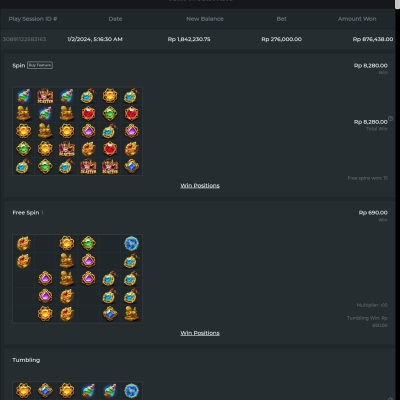The height and width of the screenshot is (400, 400).
Task: Click the blue diamond gem in Tumbling grid
Action: (x=45, y=391)
